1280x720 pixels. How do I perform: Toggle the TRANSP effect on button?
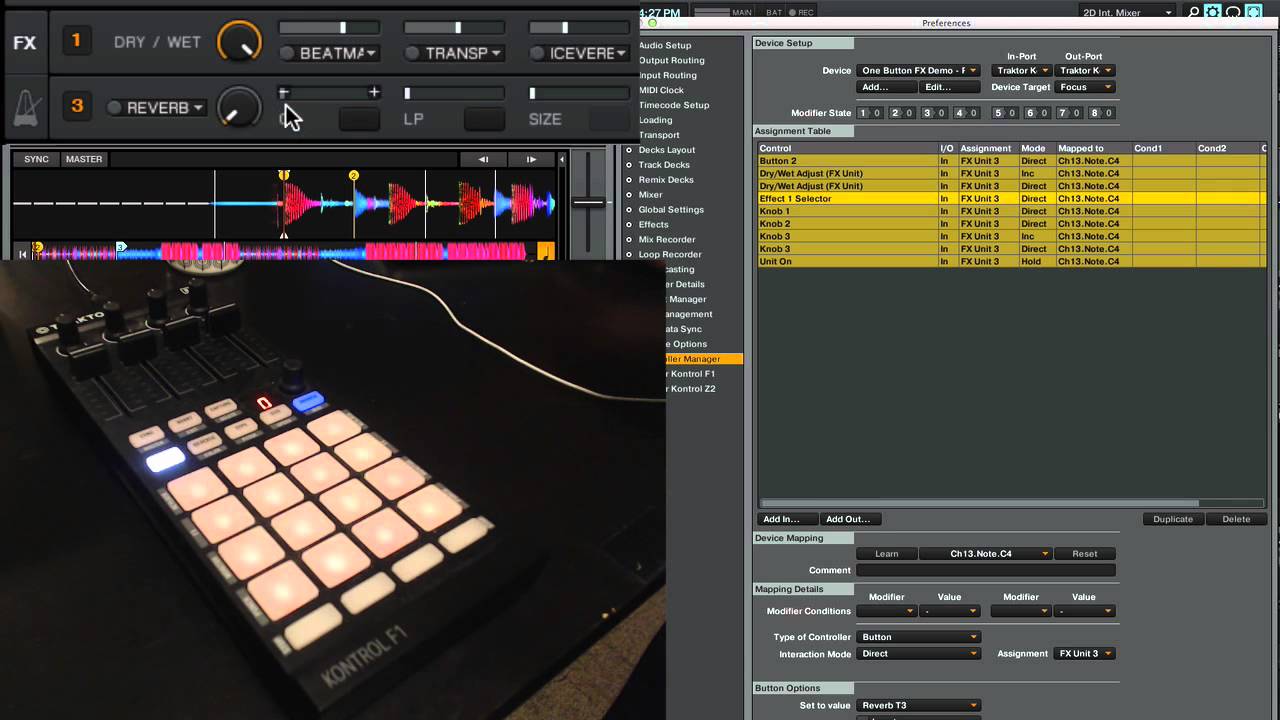pos(412,53)
